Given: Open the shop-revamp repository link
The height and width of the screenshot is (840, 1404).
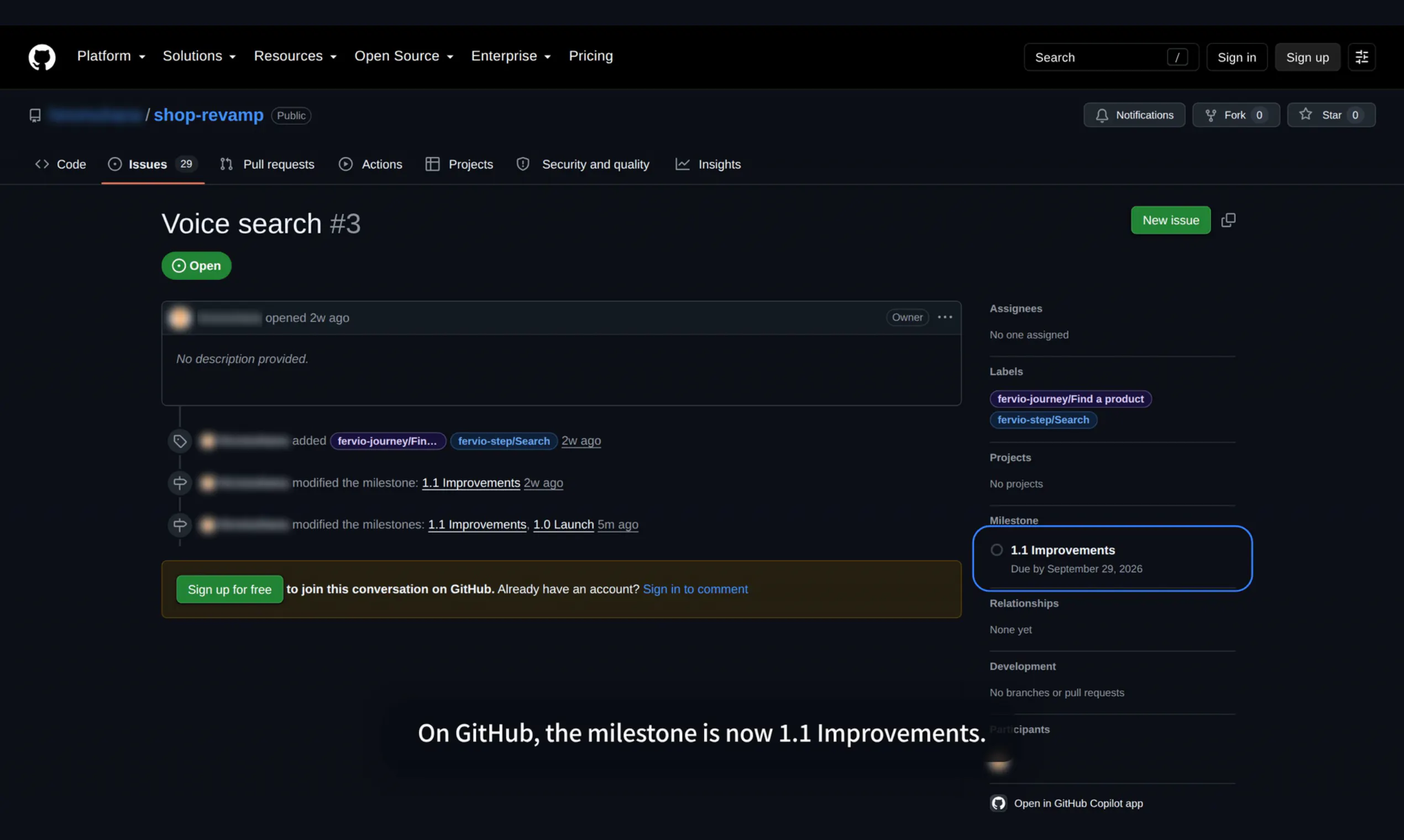Looking at the screenshot, I should click(208, 115).
